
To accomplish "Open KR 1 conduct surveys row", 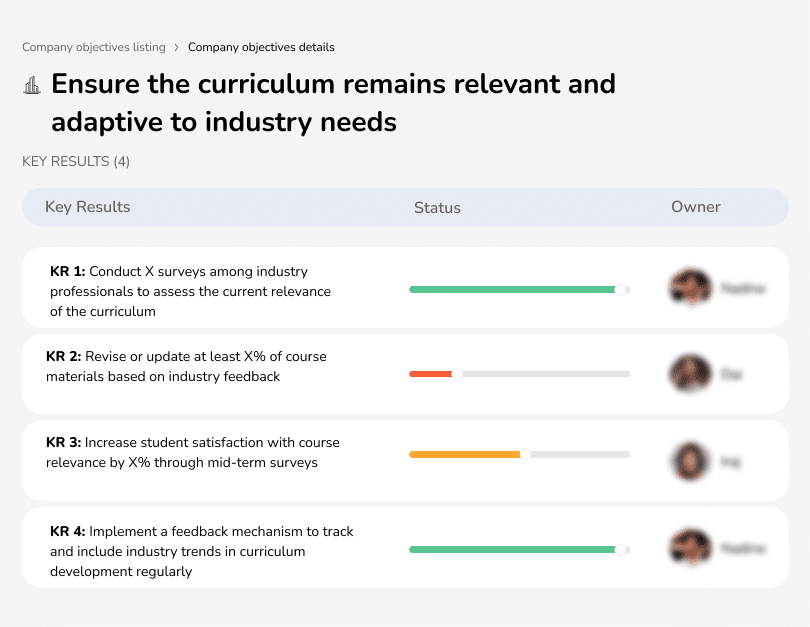I will pos(190,291).
